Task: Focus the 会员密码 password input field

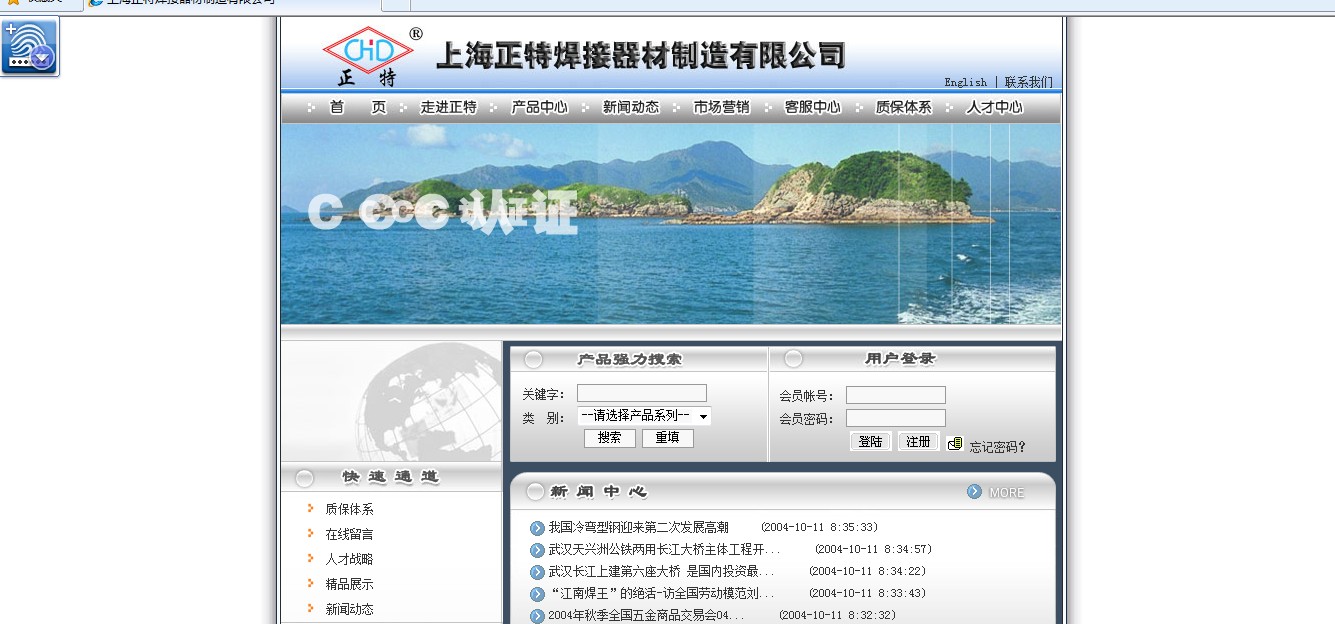Action: 896,418
